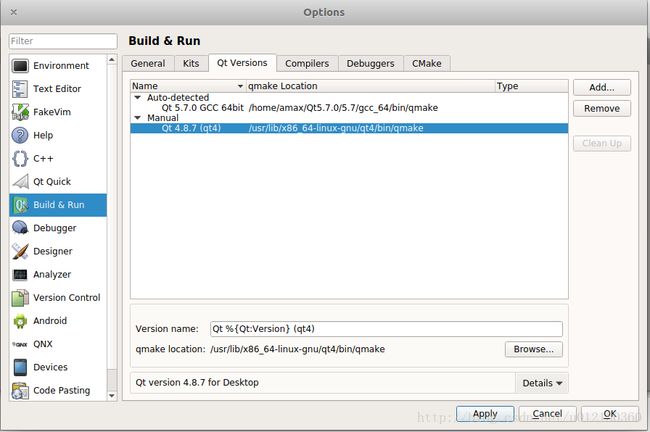
Task: Collapse the Manual group
Action: [x=138, y=118]
